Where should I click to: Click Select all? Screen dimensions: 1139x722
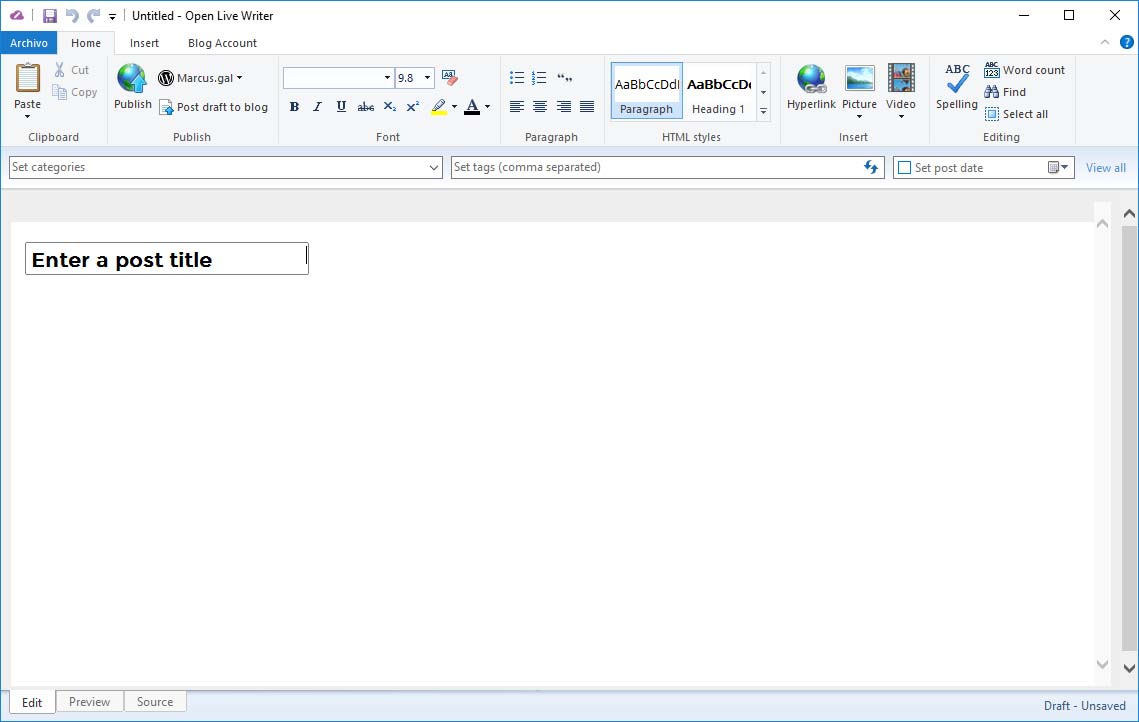pos(1016,114)
